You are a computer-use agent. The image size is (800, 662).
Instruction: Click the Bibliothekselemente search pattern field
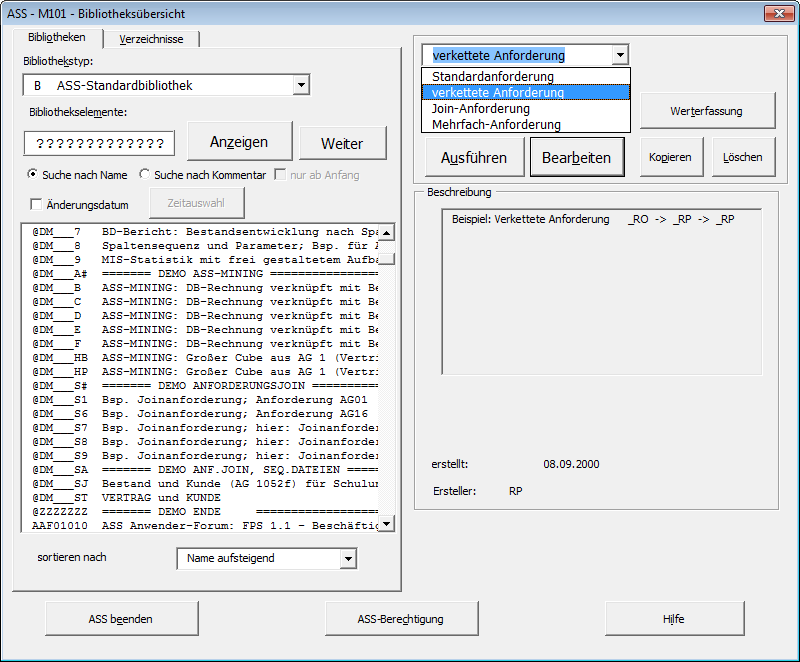[99, 143]
